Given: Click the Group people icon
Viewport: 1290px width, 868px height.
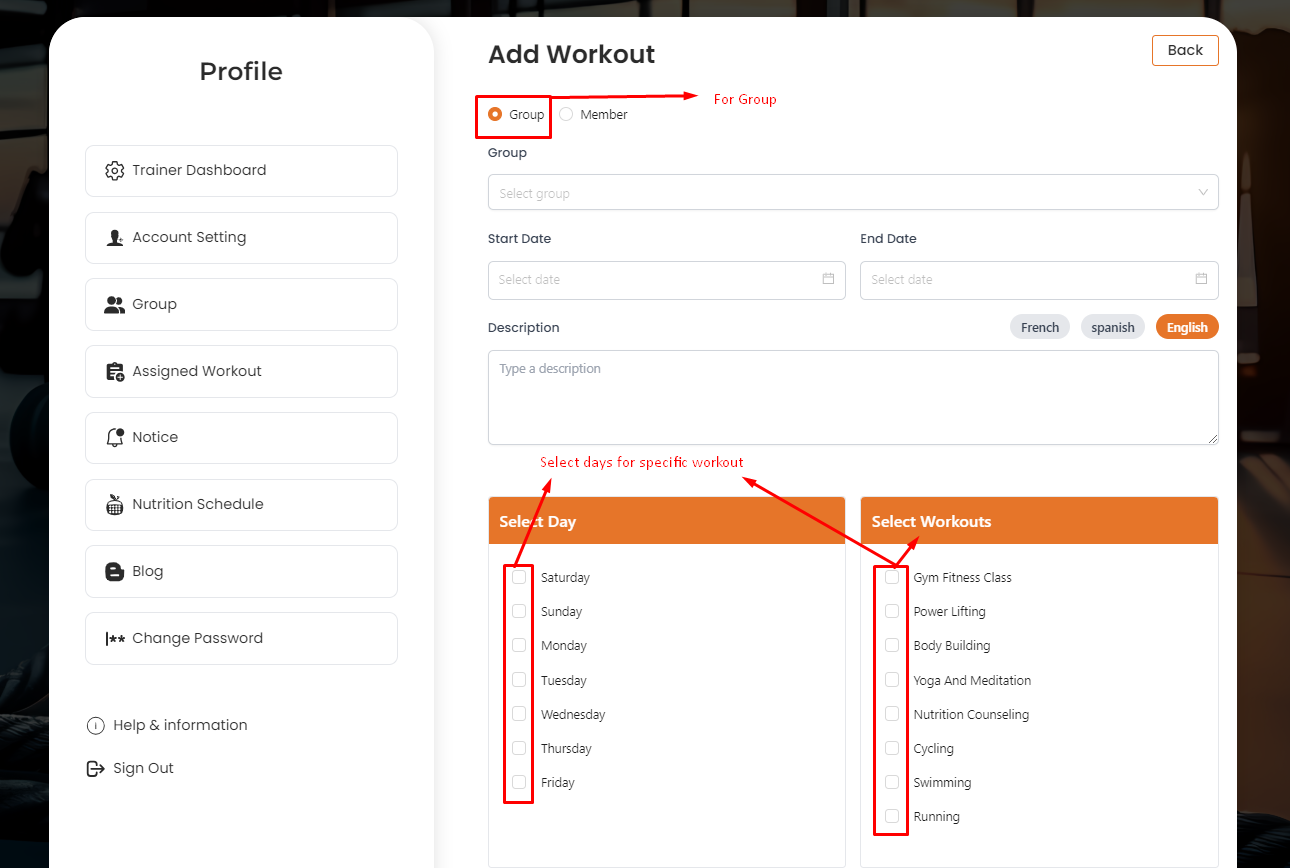Looking at the screenshot, I should pyautogui.click(x=115, y=305).
